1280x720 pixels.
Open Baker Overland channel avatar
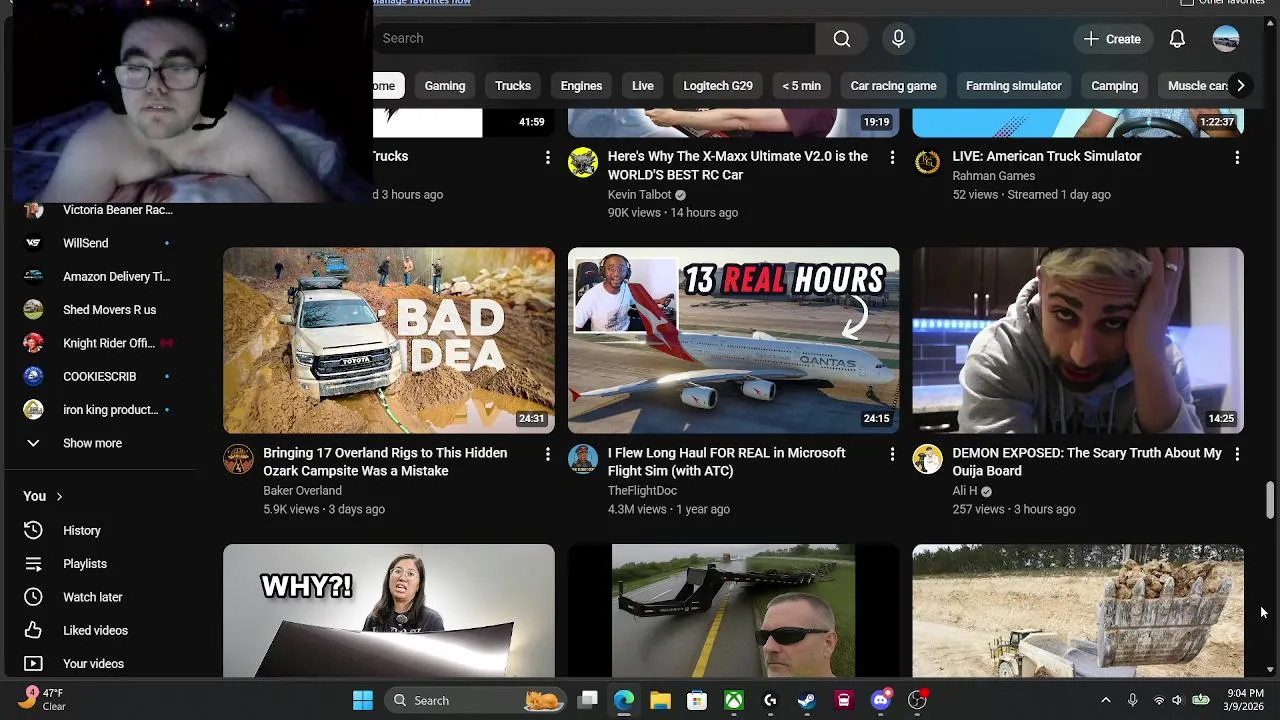point(238,459)
